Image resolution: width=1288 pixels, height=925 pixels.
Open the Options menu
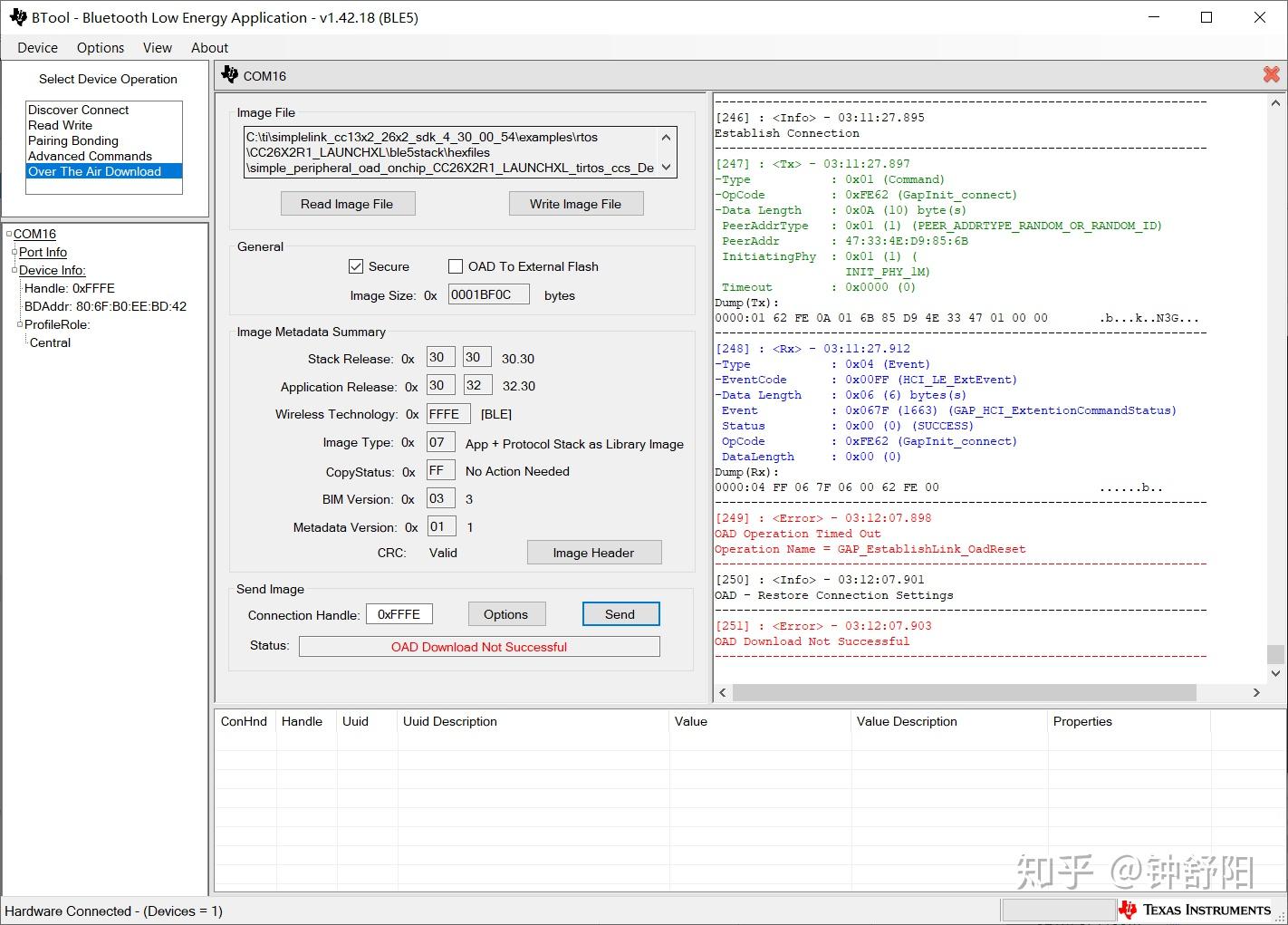[100, 48]
